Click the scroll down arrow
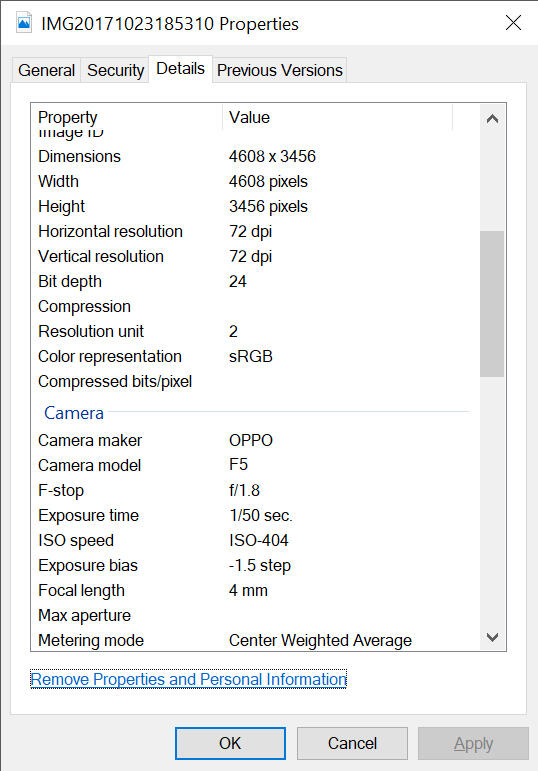 (492, 637)
